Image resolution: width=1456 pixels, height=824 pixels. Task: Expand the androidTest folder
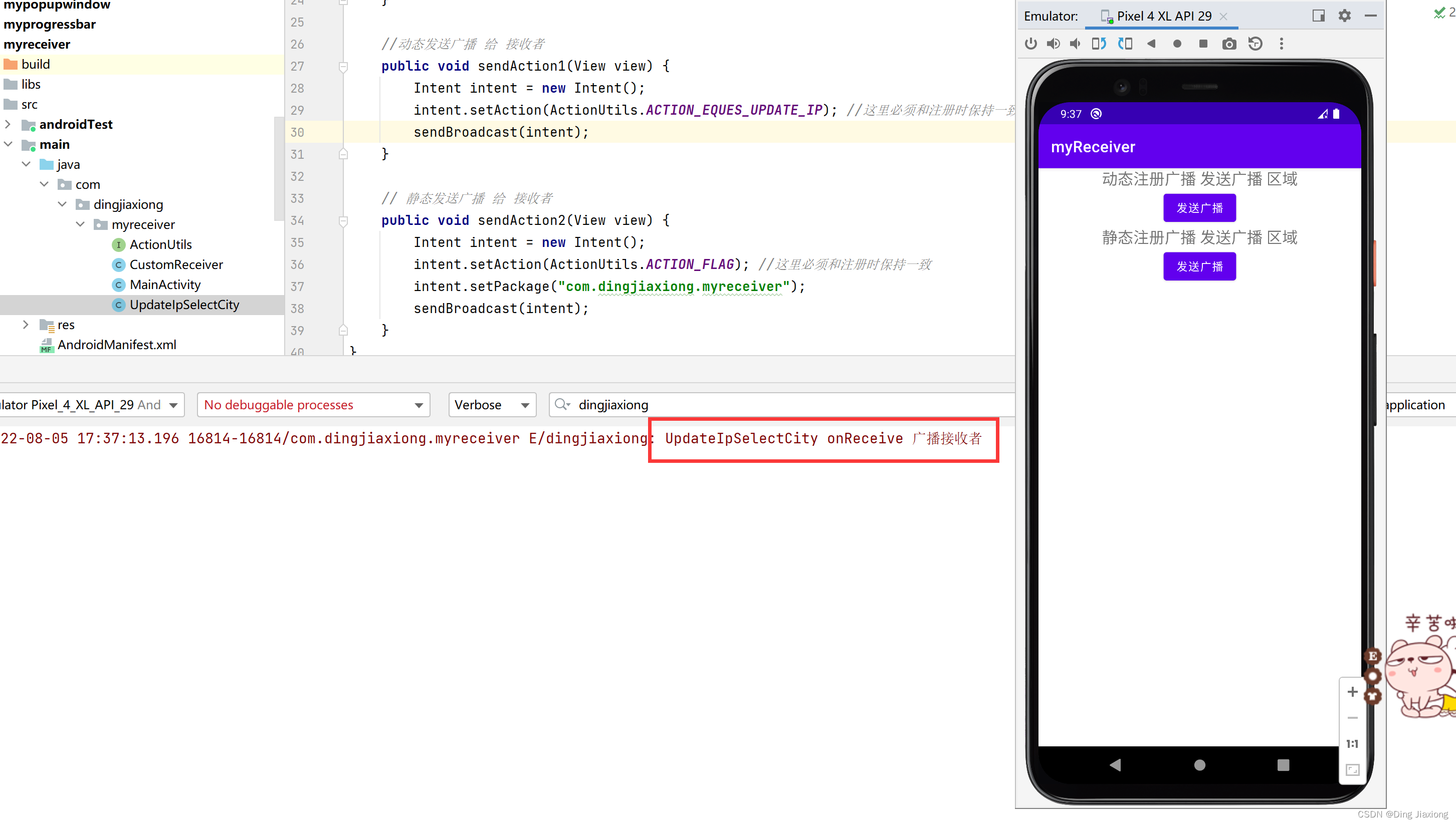click(8, 124)
